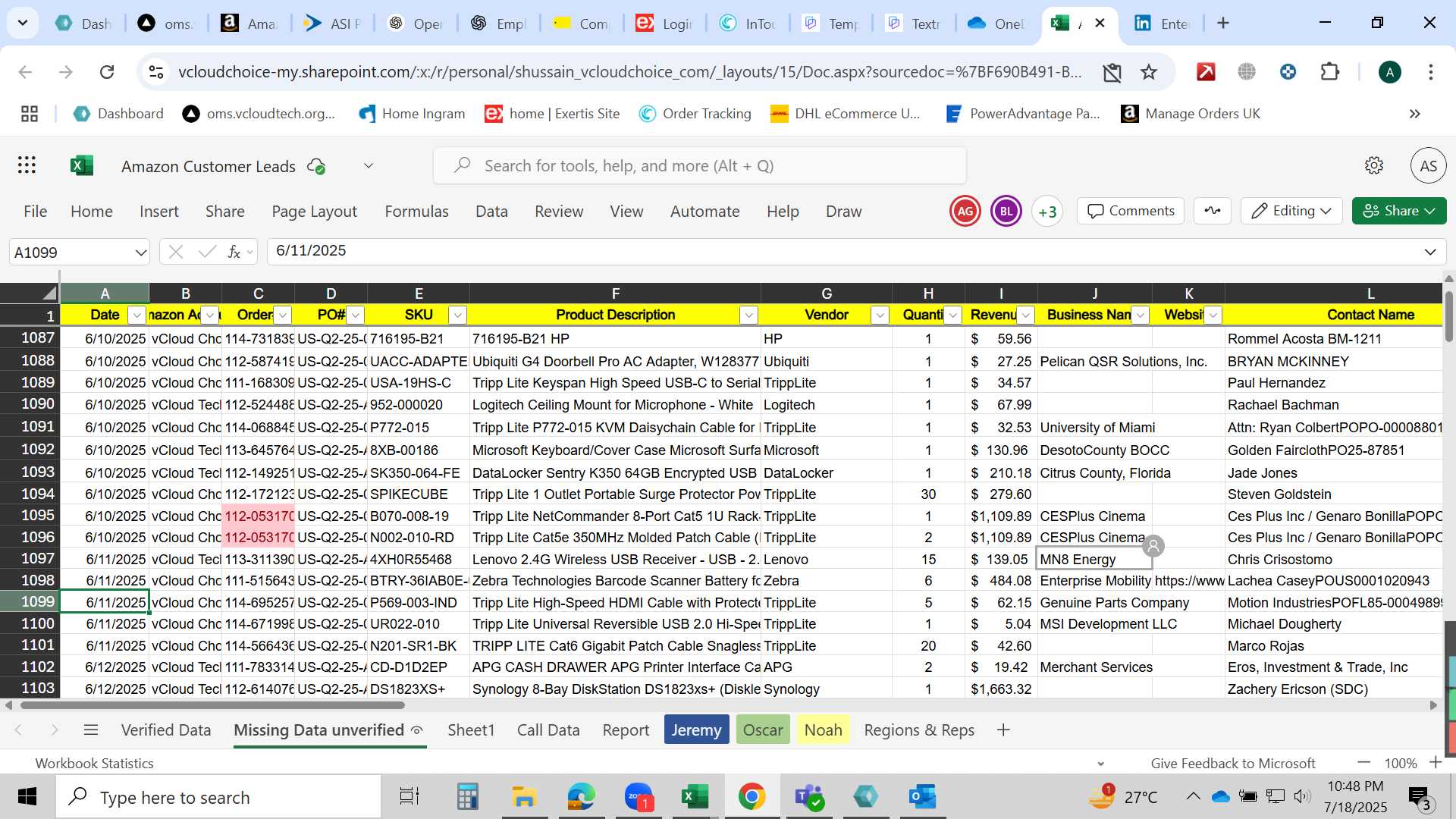Open the Product Description filter dropdown
The width and height of the screenshot is (1456, 819).
pos(748,315)
